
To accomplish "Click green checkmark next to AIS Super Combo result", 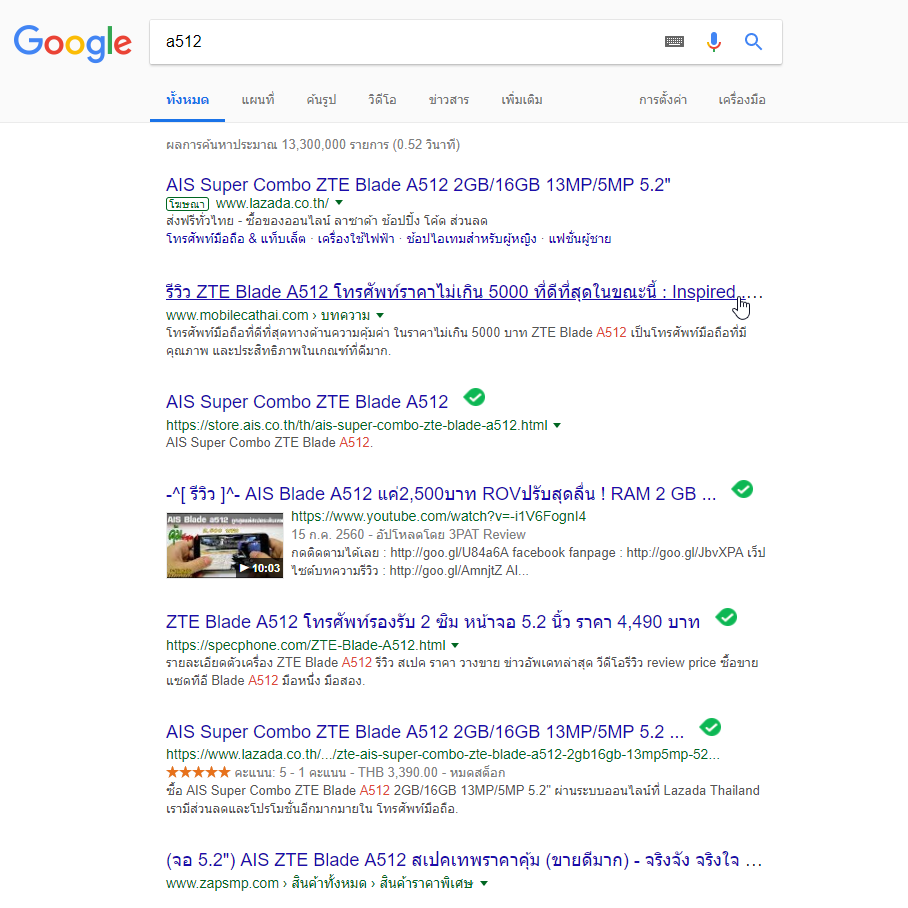I will tap(474, 397).
